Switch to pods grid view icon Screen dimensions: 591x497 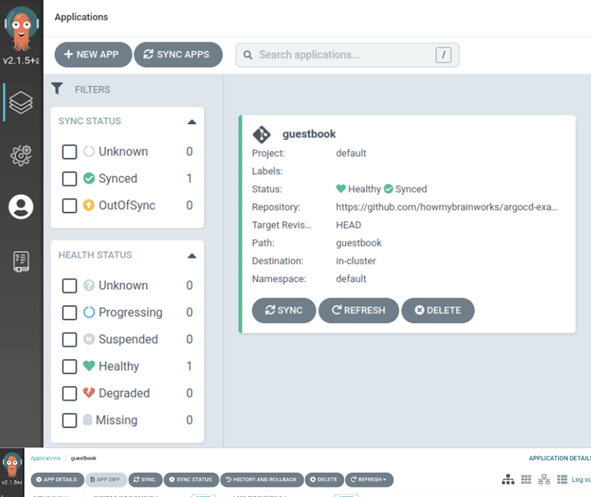pos(526,479)
